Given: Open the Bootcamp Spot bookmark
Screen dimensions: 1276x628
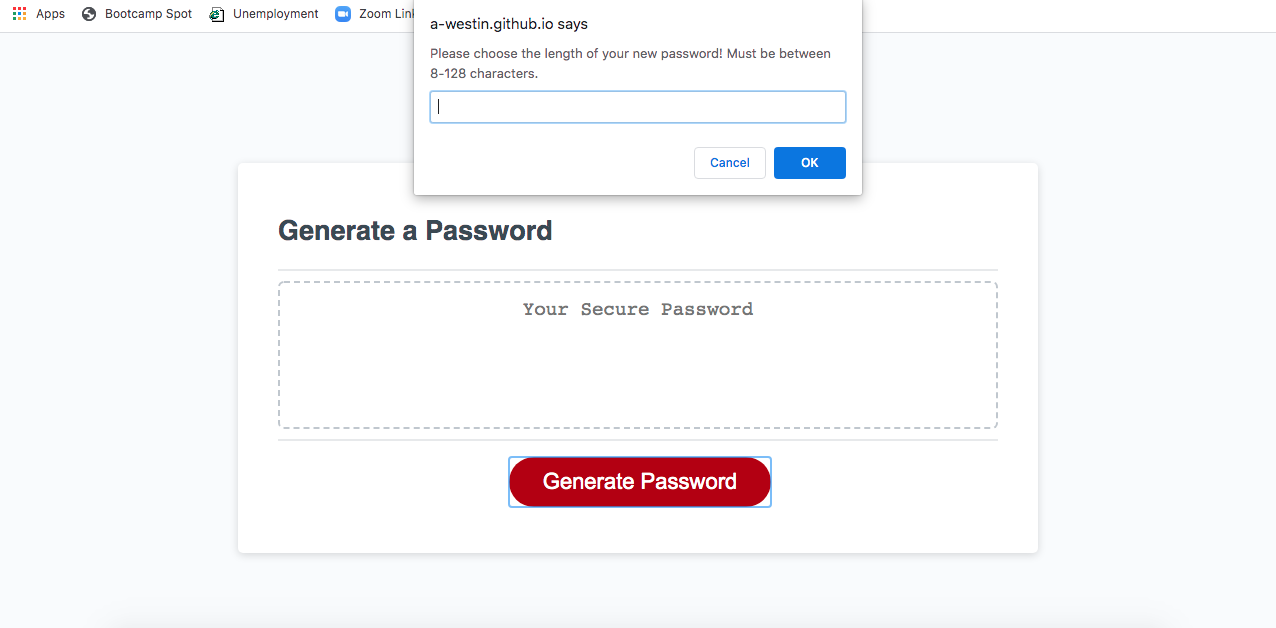Looking at the screenshot, I should (x=146, y=14).
